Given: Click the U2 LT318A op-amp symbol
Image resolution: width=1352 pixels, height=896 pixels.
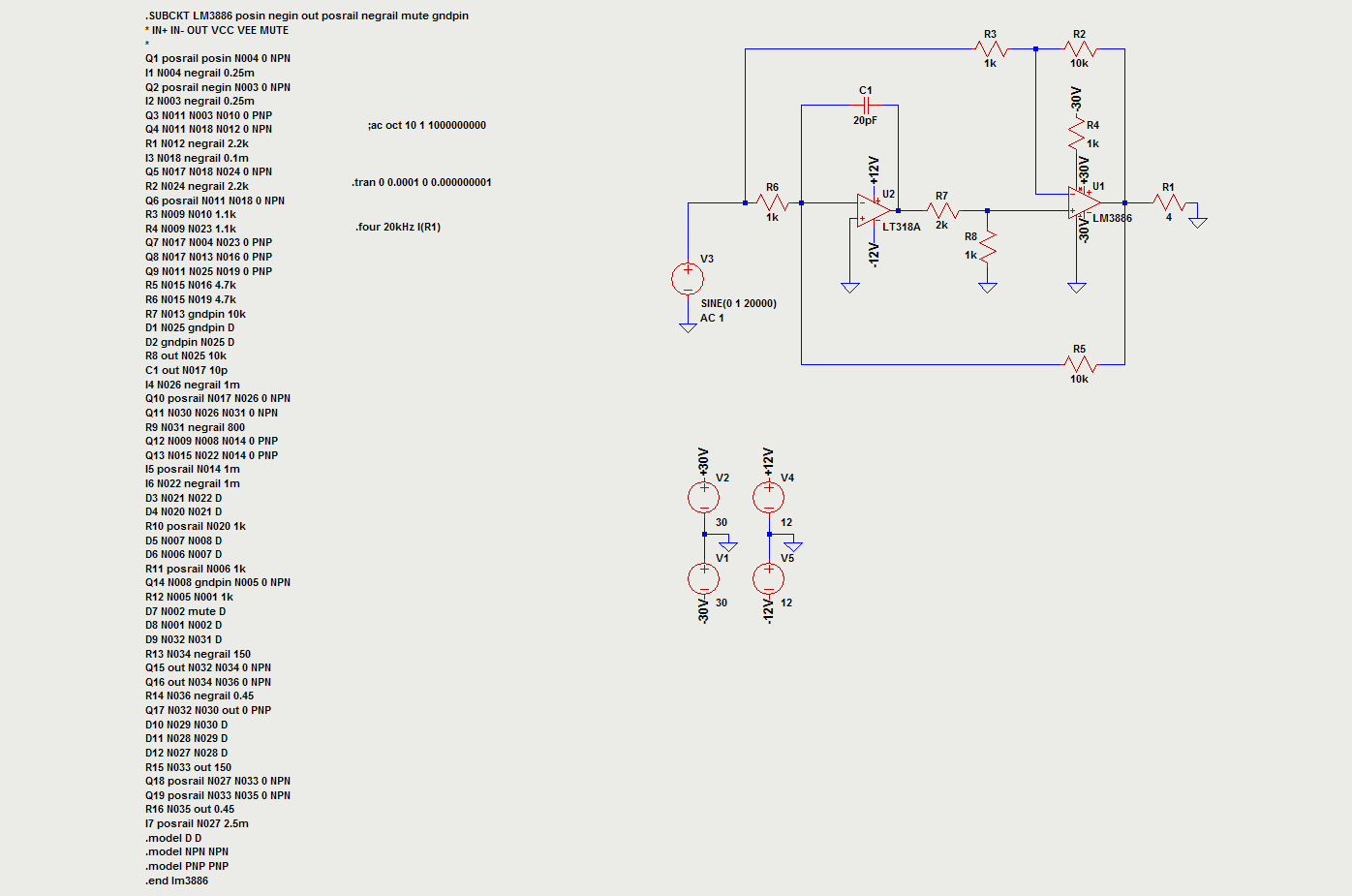Looking at the screenshot, I should 875,210.
